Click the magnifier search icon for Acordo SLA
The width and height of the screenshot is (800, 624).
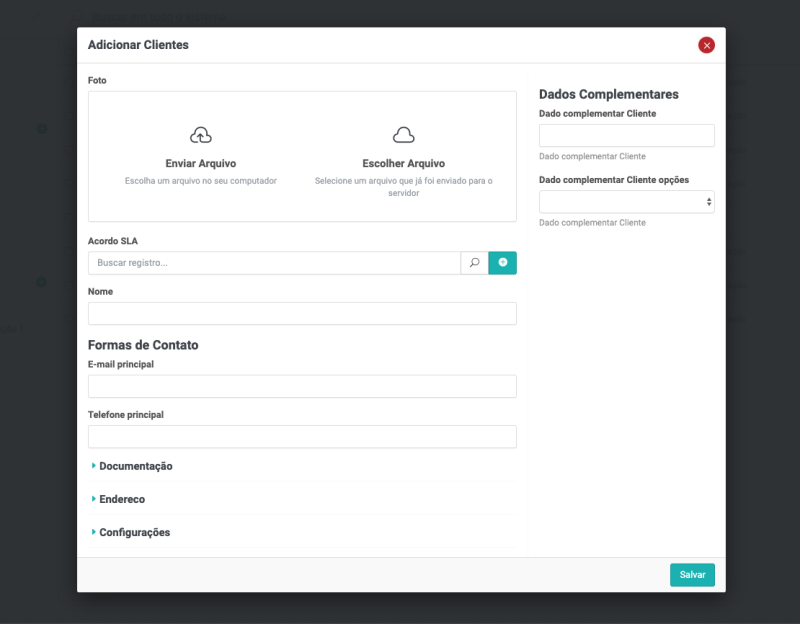tap(474, 263)
